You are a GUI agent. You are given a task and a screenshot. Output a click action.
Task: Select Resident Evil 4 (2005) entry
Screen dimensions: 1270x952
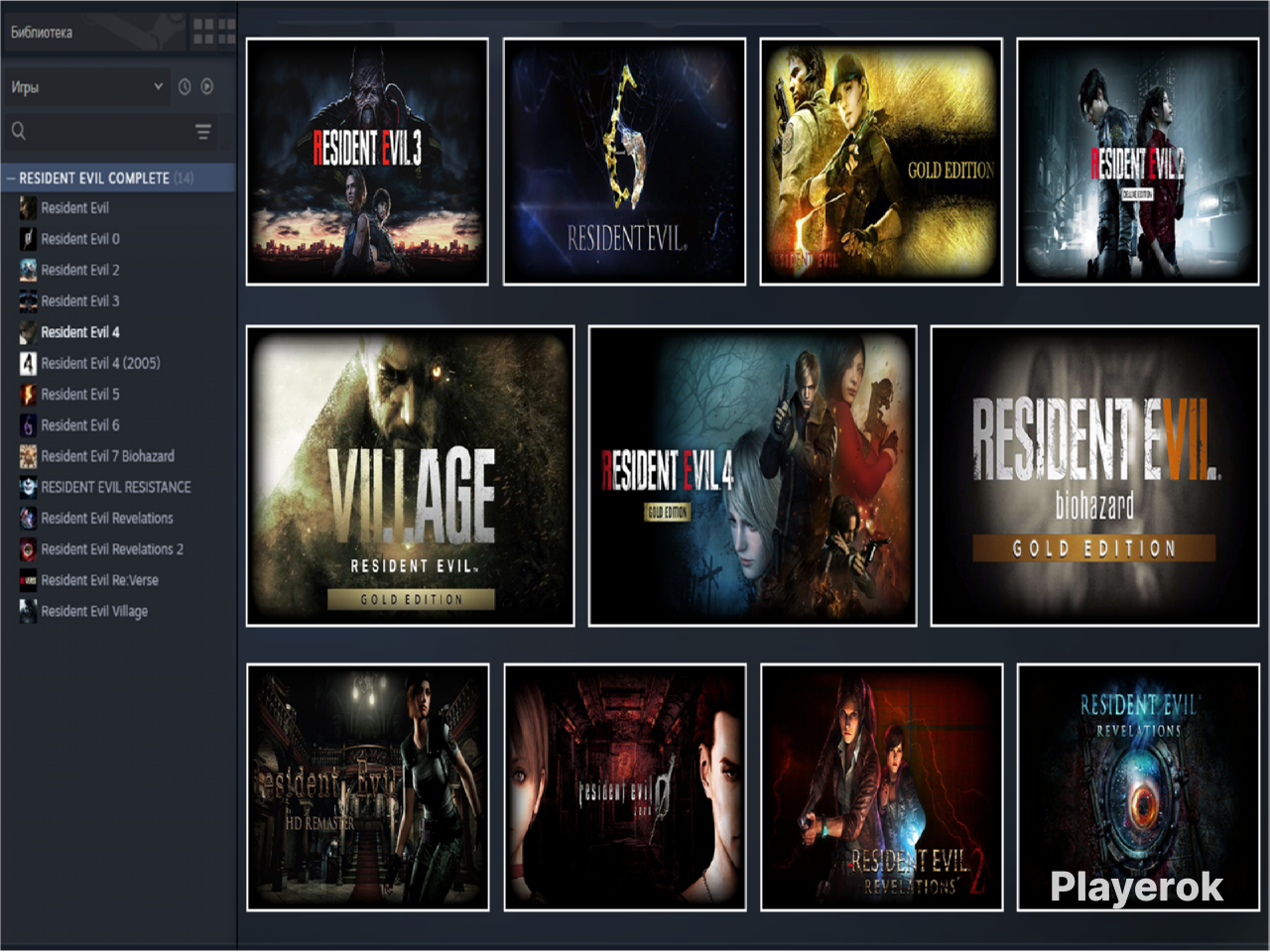pos(89,363)
